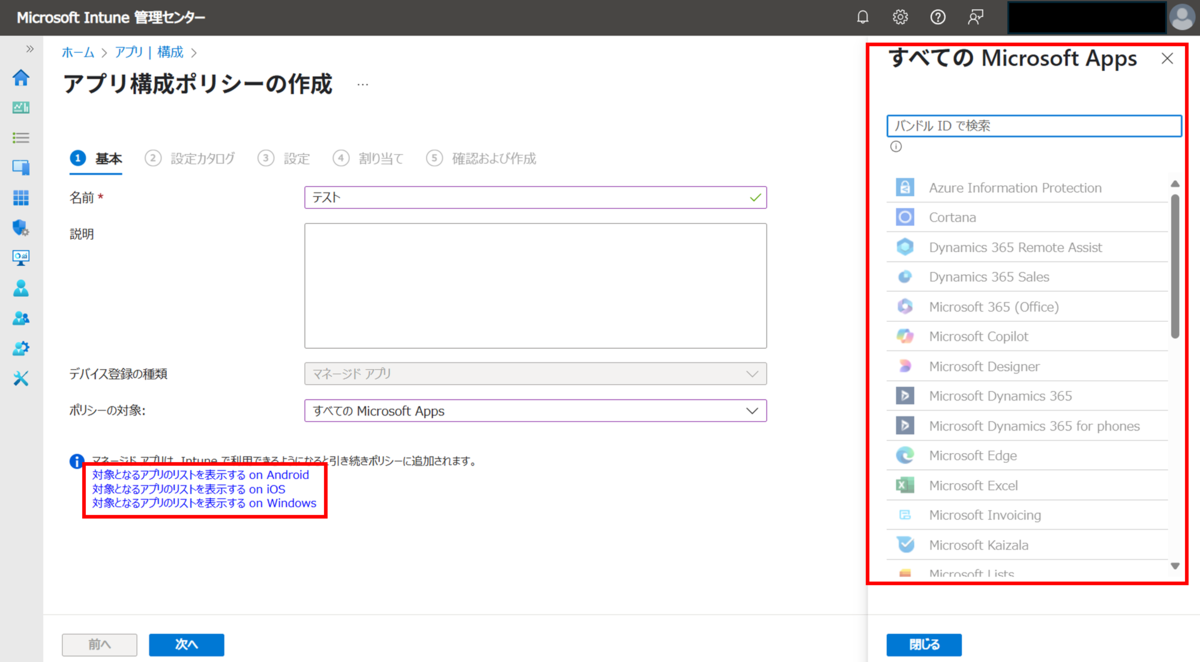The height and width of the screenshot is (662, 1200).
Task: Click the 名前 input field with テスト
Action: 535,198
